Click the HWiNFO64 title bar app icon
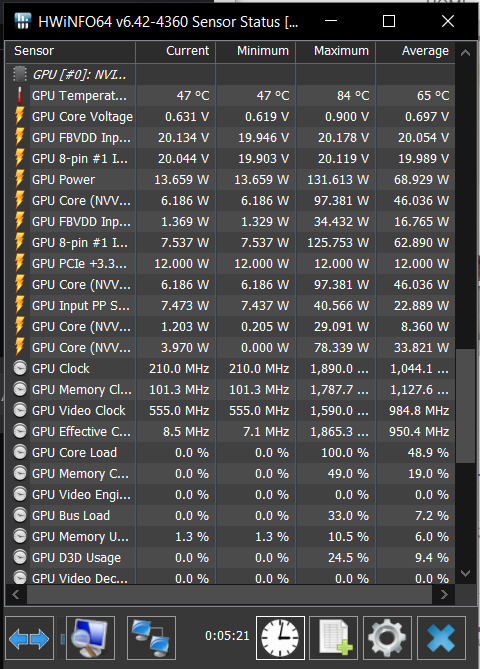480x669 pixels. click(22, 21)
